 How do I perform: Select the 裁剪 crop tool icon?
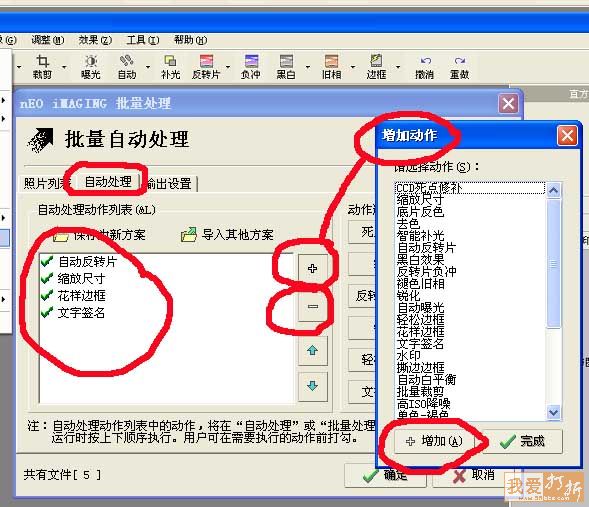pos(42,66)
